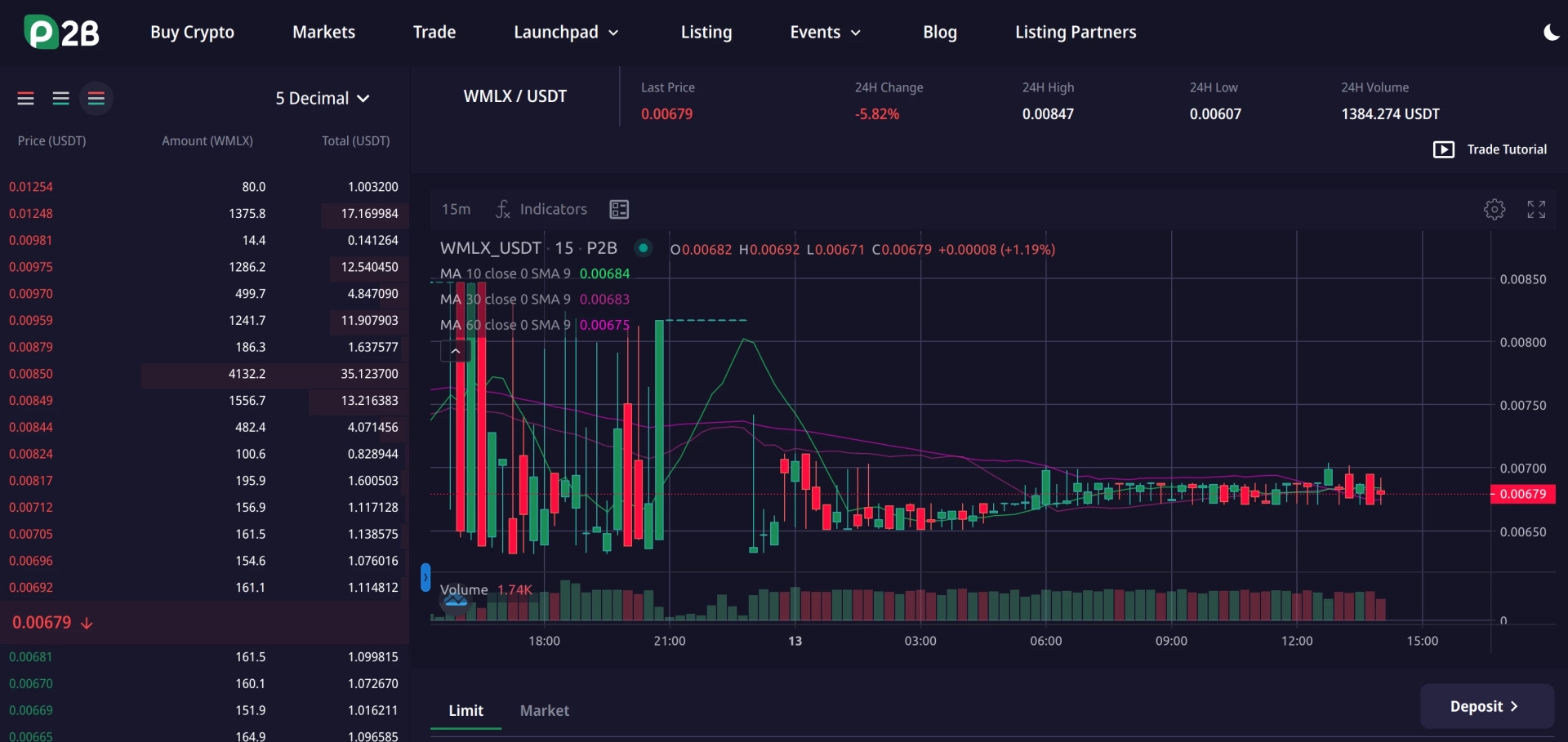1568x742 pixels.
Task: Open the Markets menu item
Action: click(324, 33)
